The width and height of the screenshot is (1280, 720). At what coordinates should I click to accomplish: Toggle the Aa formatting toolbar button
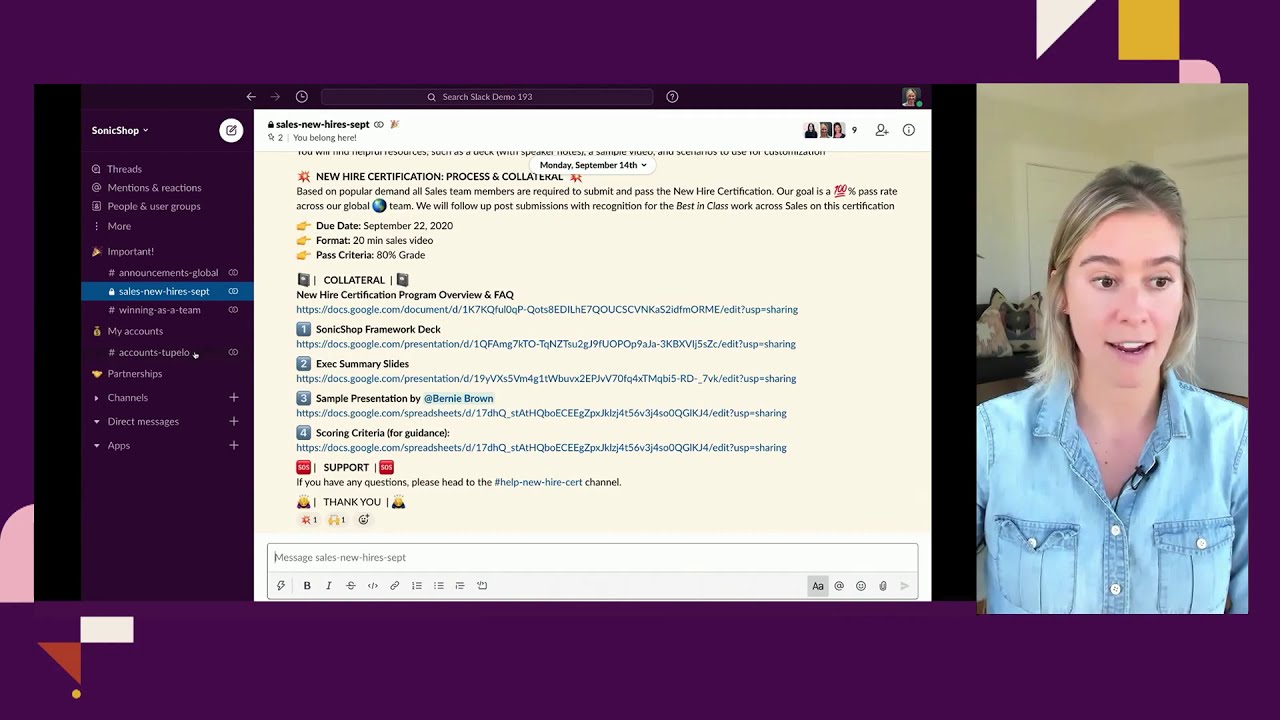tap(818, 586)
